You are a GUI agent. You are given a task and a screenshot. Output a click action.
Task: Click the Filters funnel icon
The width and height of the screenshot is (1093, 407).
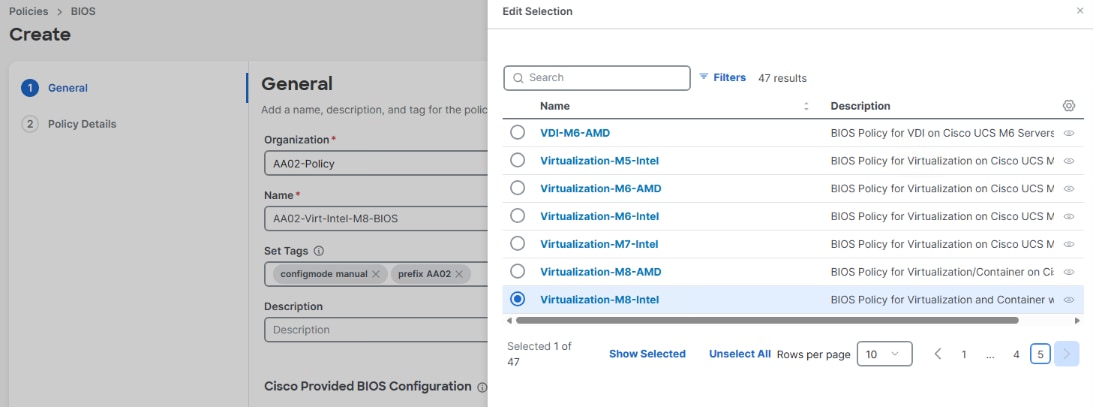tap(703, 77)
